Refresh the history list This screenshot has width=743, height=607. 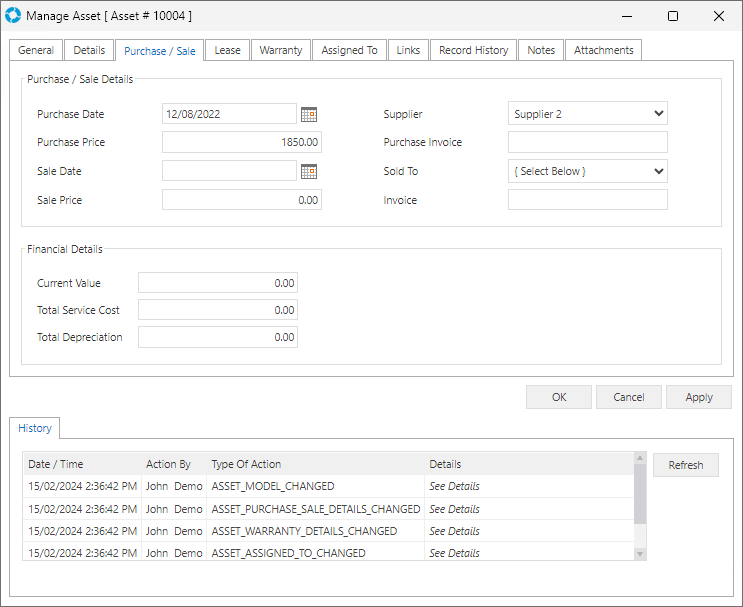[685, 465]
